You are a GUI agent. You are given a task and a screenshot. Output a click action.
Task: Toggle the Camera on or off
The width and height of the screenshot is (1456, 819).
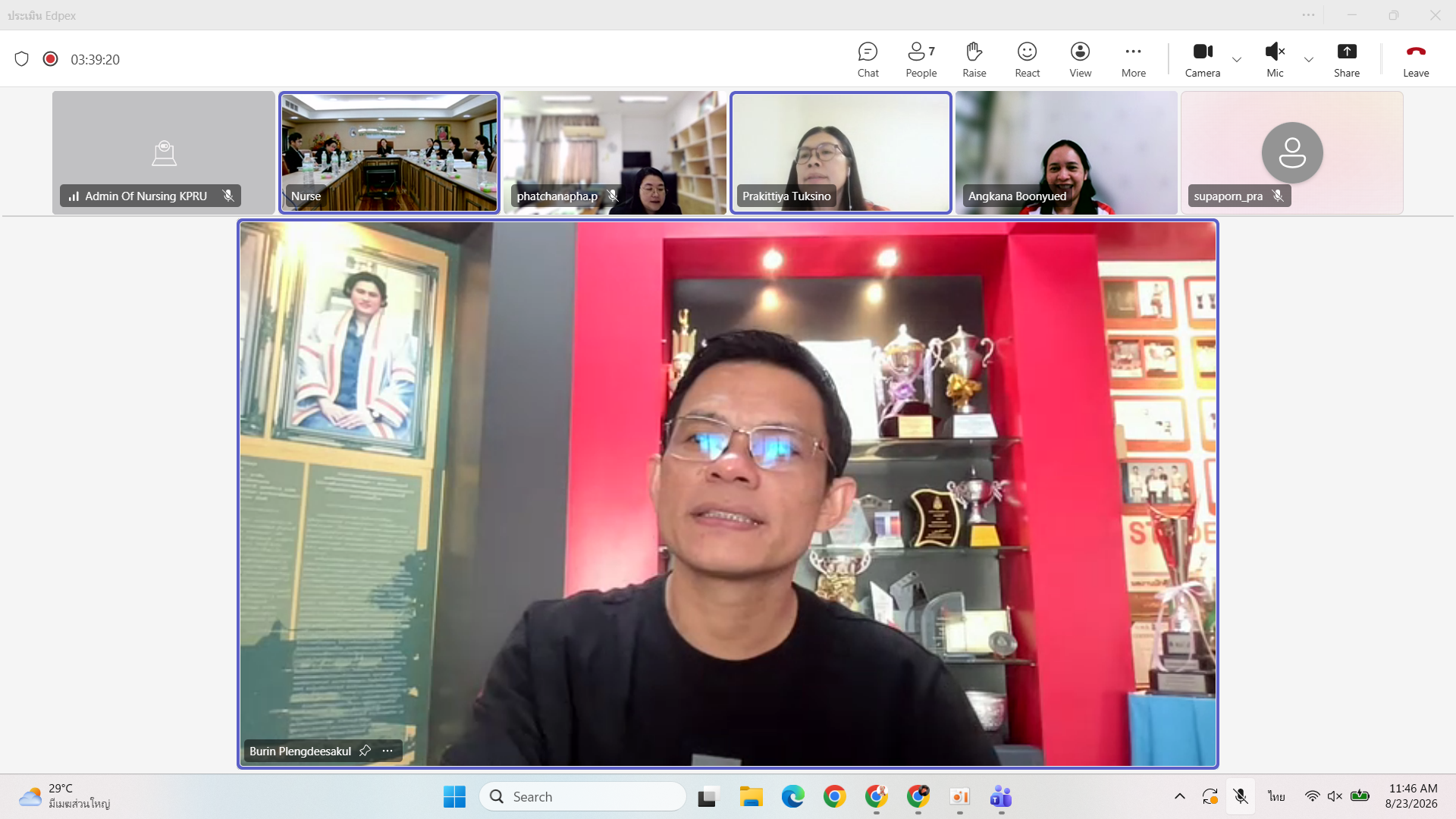tap(1202, 59)
